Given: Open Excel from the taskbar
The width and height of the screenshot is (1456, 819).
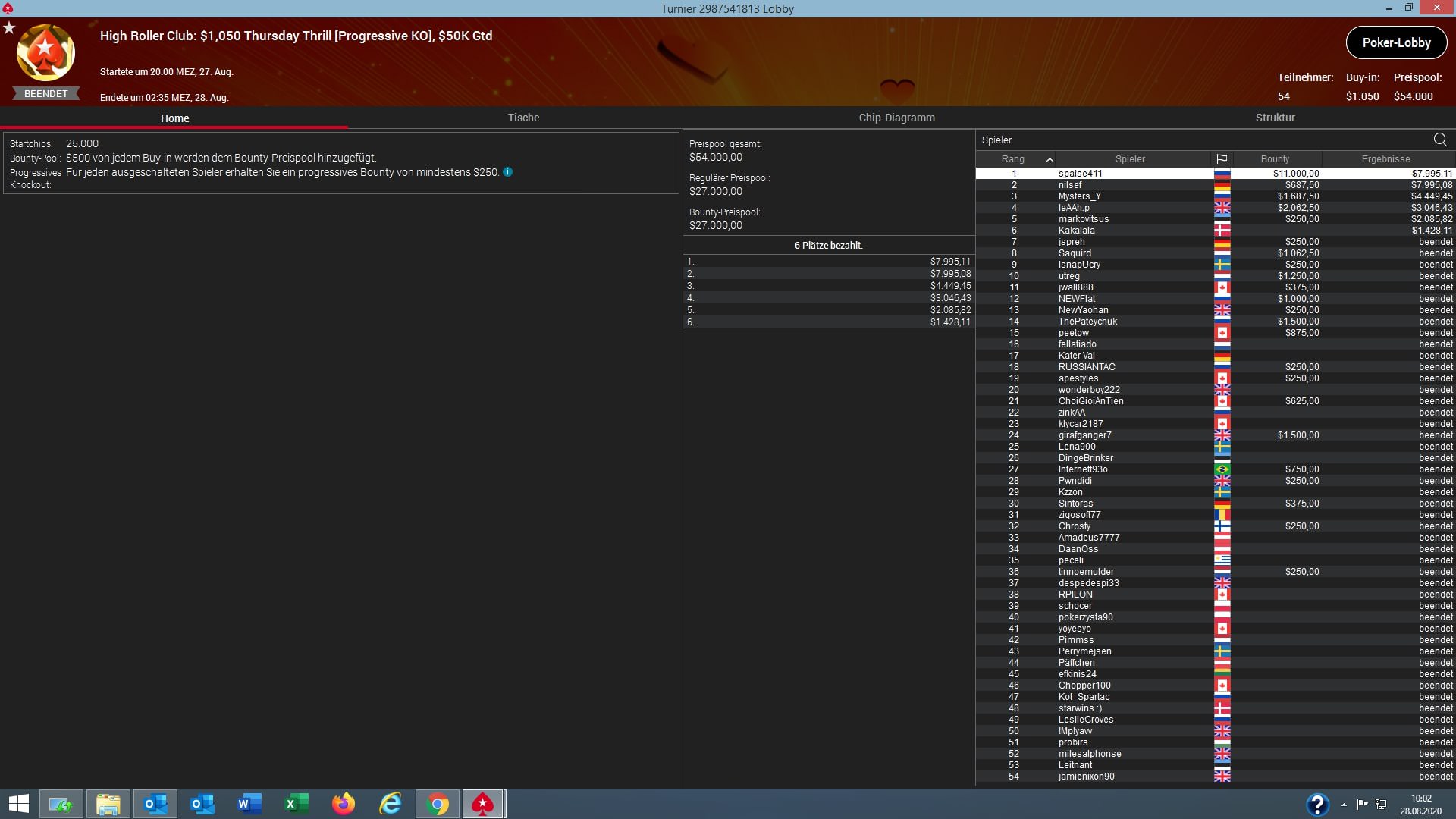Looking at the screenshot, I should pos(297,804).
